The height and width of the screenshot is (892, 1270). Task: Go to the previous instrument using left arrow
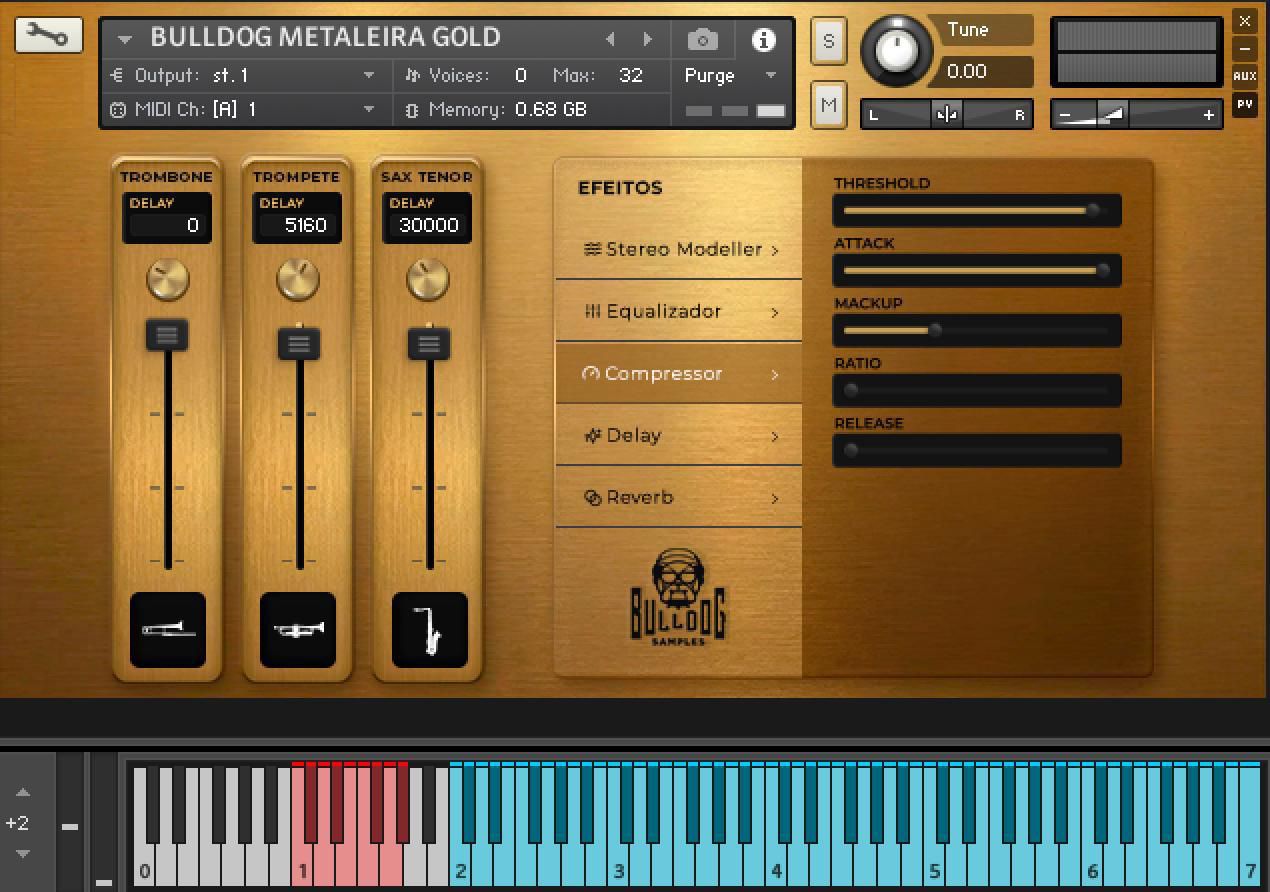[610, 40]
